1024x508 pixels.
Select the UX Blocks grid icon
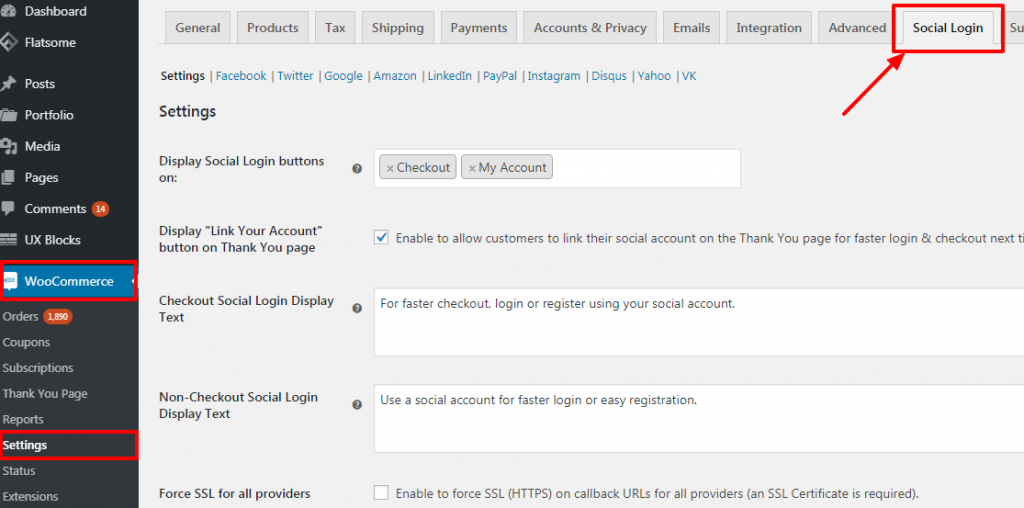[x=8, y=240]
